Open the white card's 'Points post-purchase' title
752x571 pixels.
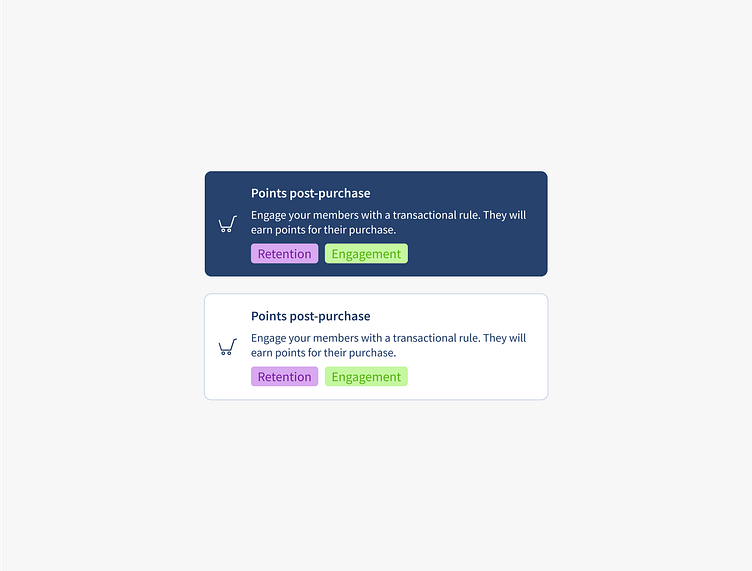(310, 316)
